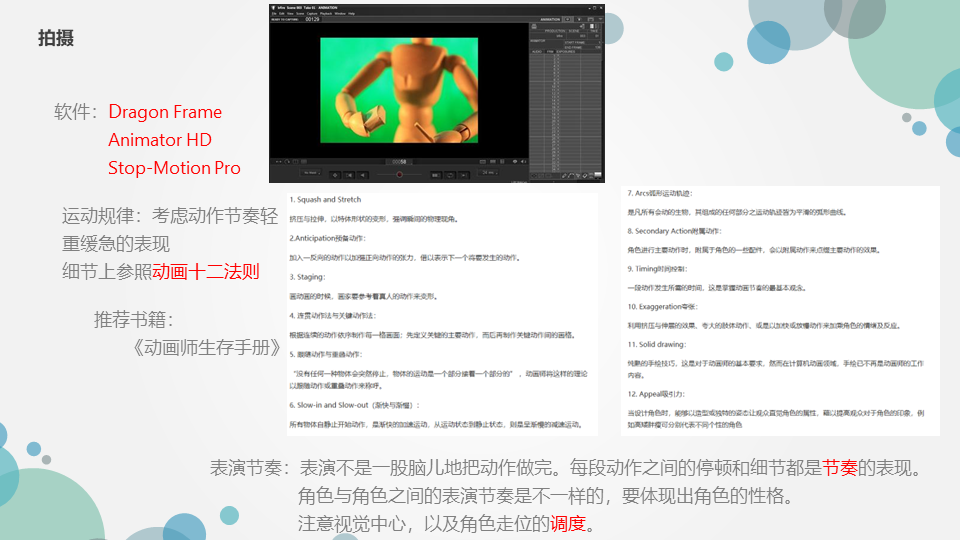Click the panel layout icon atop X-sheet
Viewport: 960px width, 540px height.
(x=593, y=26)
